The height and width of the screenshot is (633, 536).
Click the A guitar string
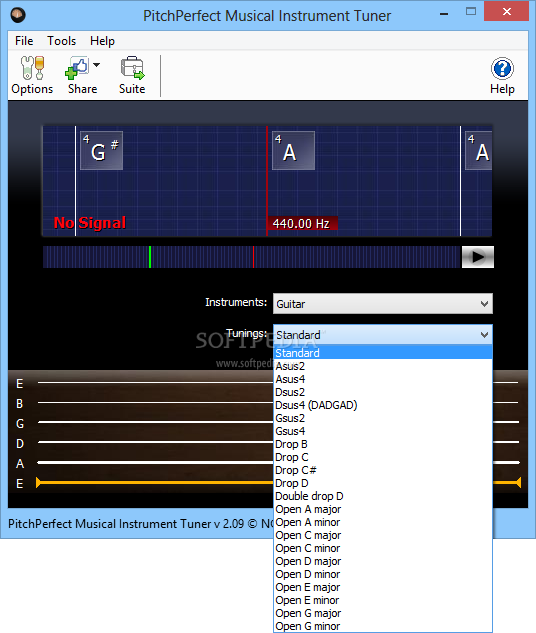(x=155, y=462)
